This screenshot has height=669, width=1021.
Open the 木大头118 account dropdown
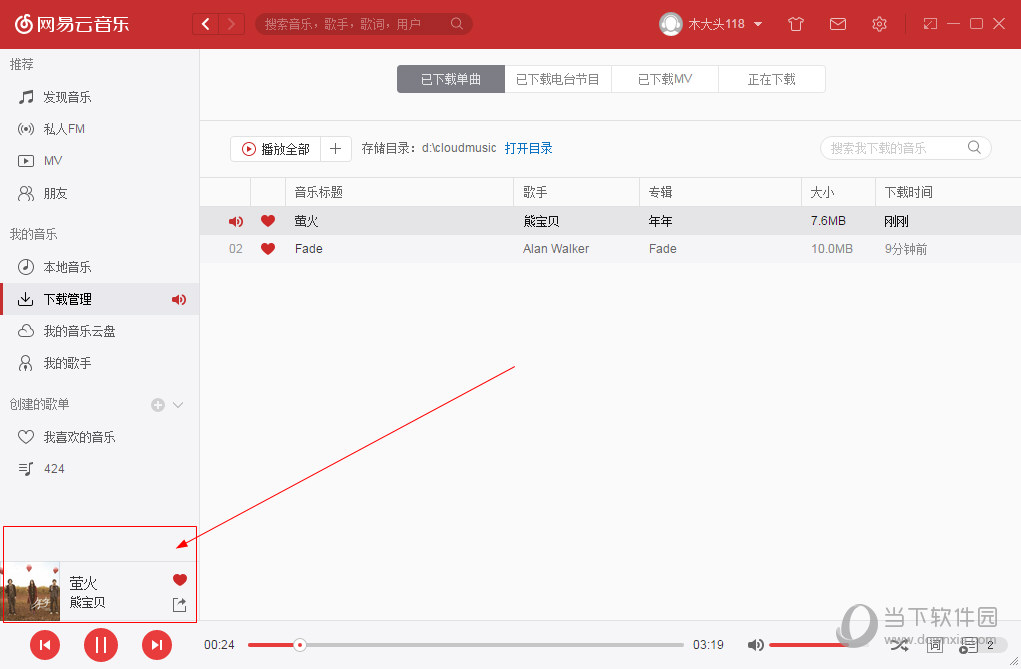[x=711, y=23]
